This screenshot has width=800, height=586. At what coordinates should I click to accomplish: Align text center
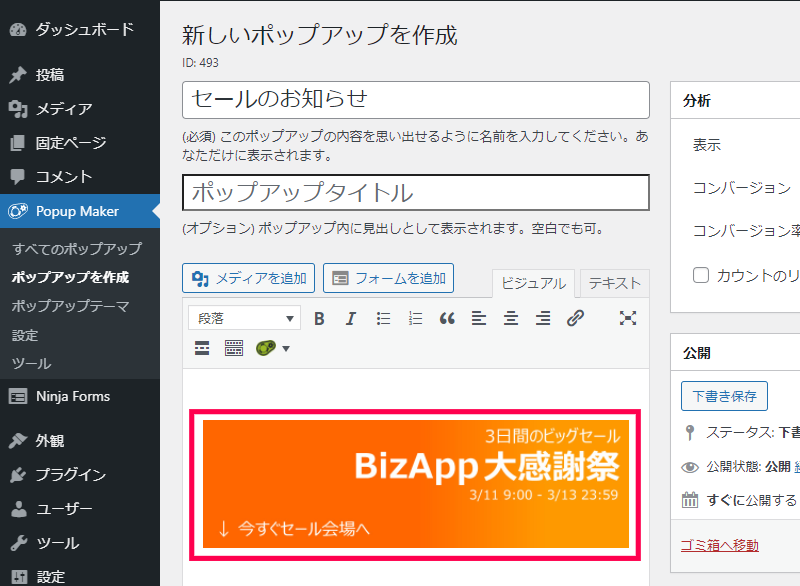511,319
